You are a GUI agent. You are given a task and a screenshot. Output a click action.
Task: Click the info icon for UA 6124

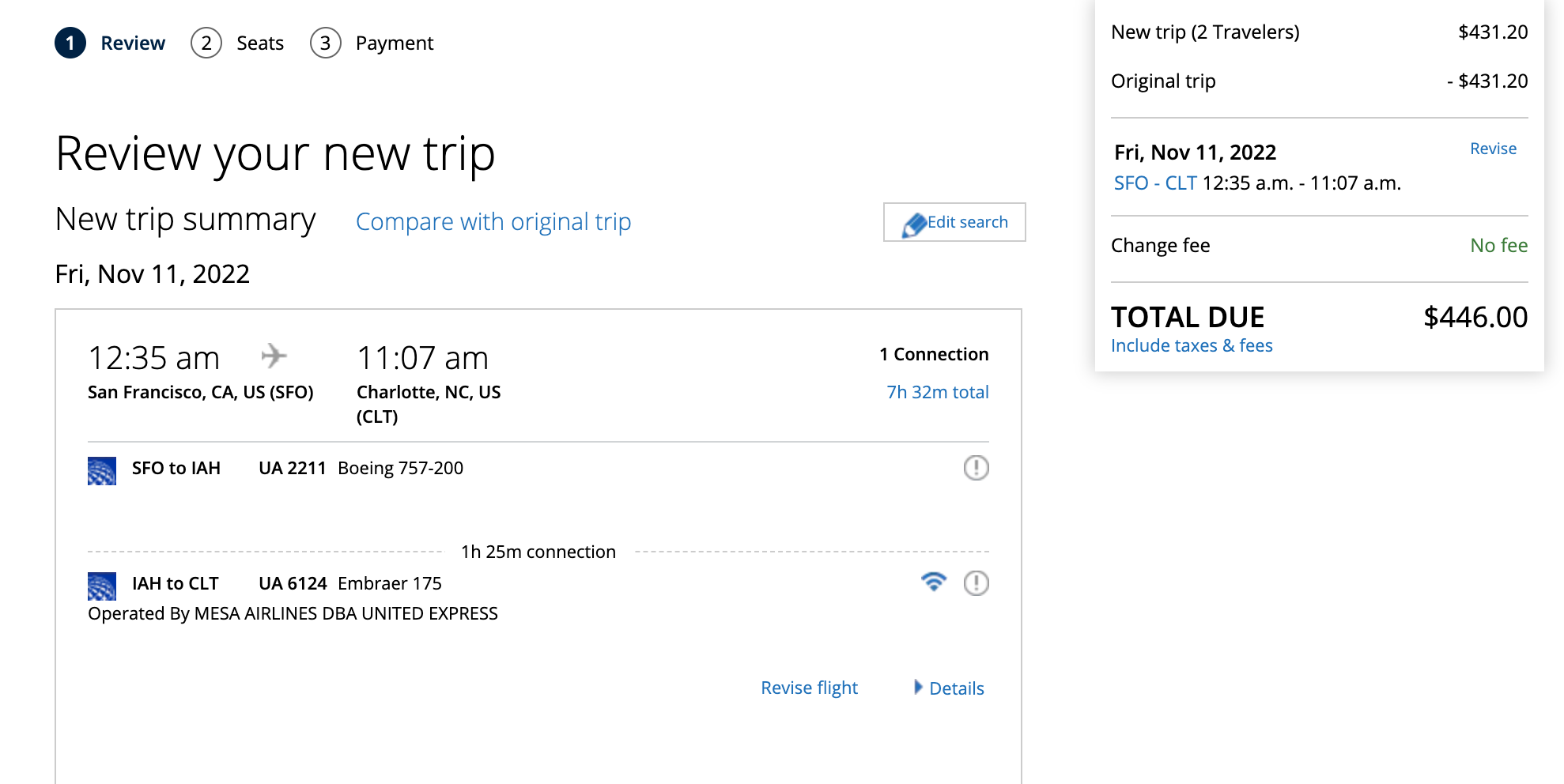[976, 583]
